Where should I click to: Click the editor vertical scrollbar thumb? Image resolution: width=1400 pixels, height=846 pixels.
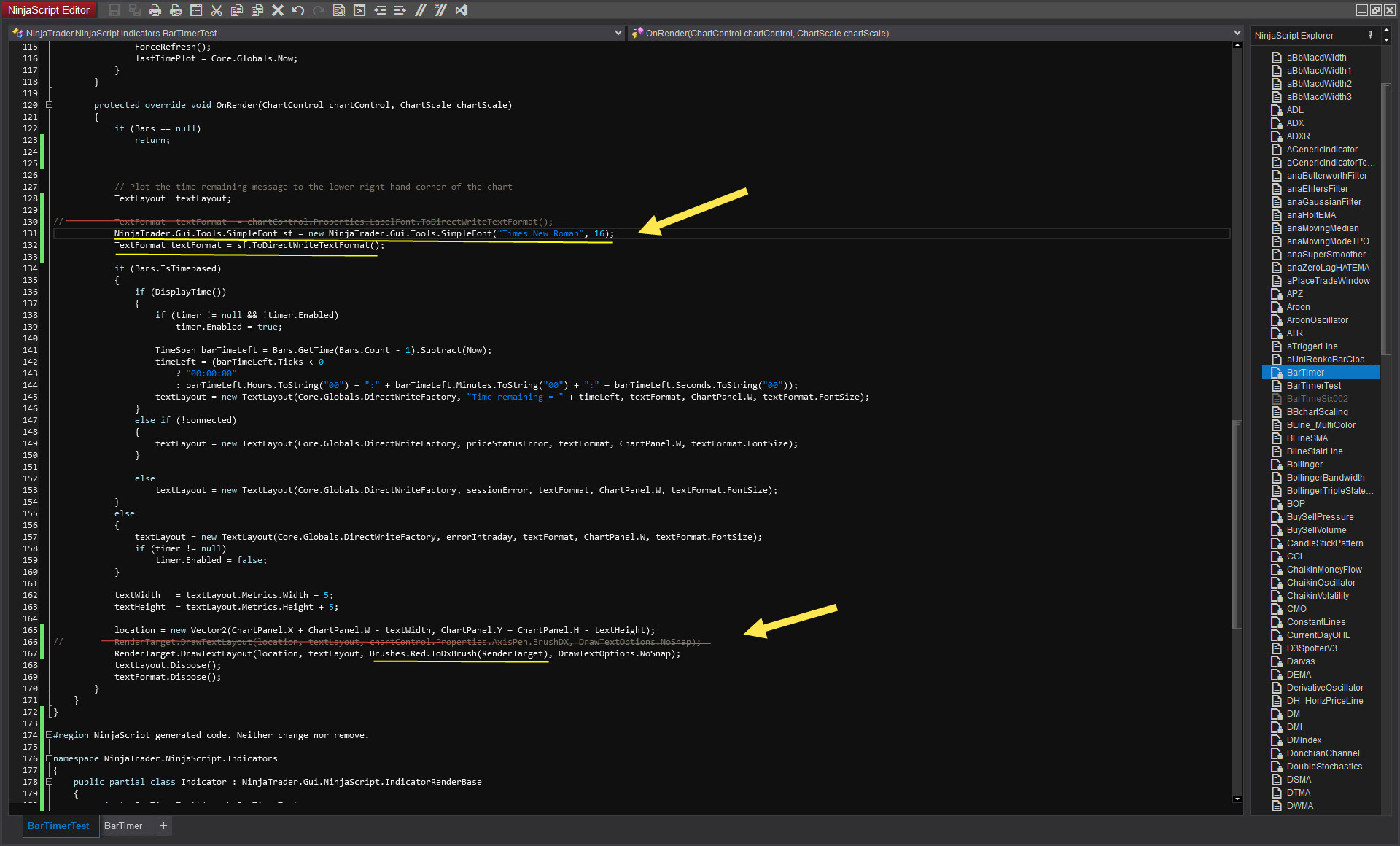1237,525
